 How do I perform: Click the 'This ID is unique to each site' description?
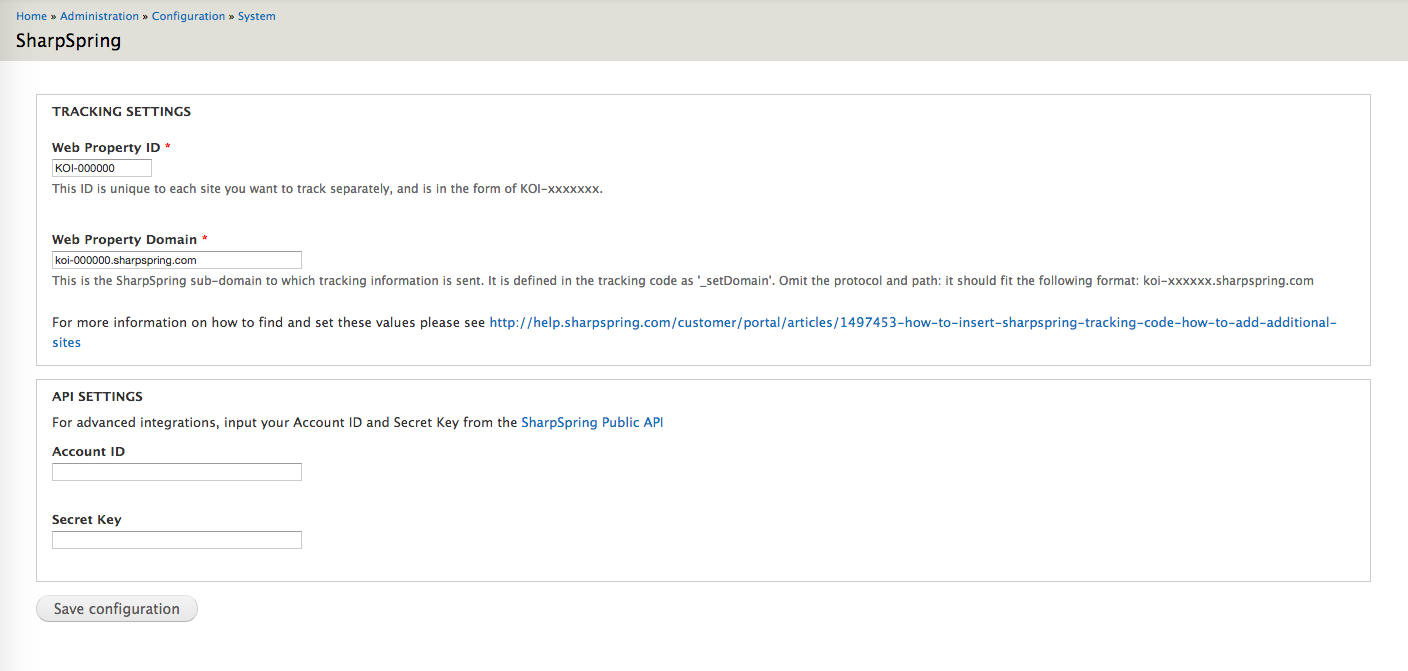(x=328, y=188)
